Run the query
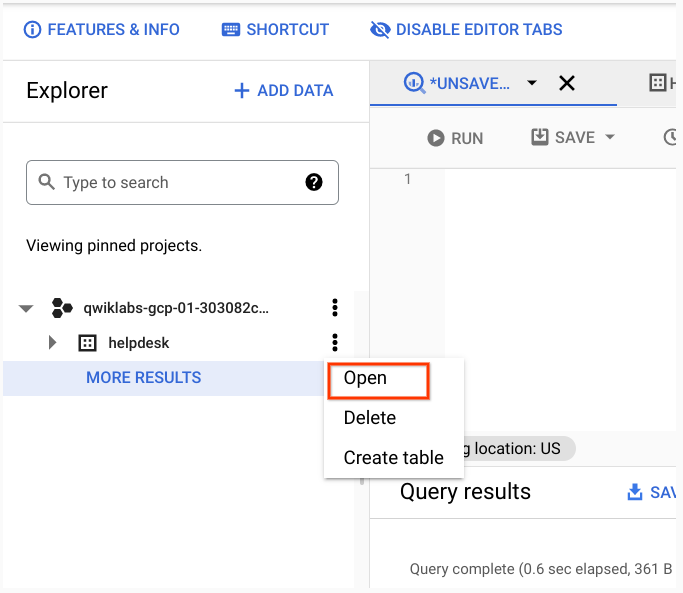Viewport: 683px width, 593px height. point(455,138)
